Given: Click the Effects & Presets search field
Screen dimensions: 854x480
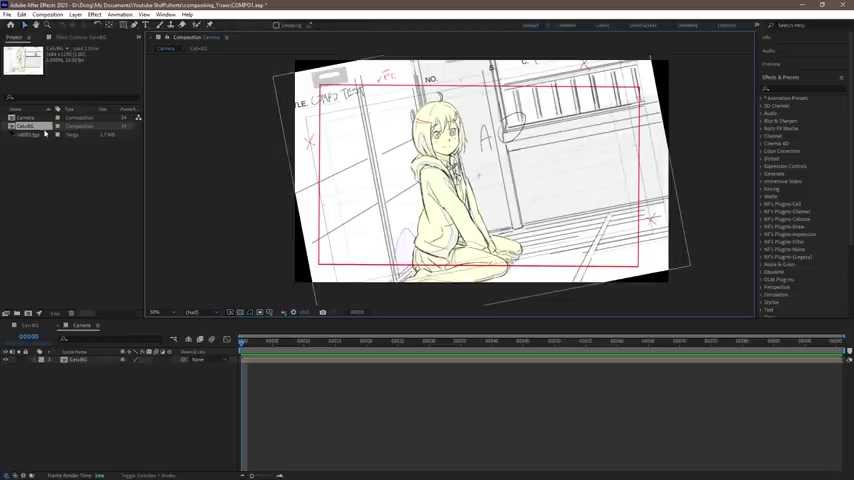Looking at the screenshot, I should coord(803,88).
